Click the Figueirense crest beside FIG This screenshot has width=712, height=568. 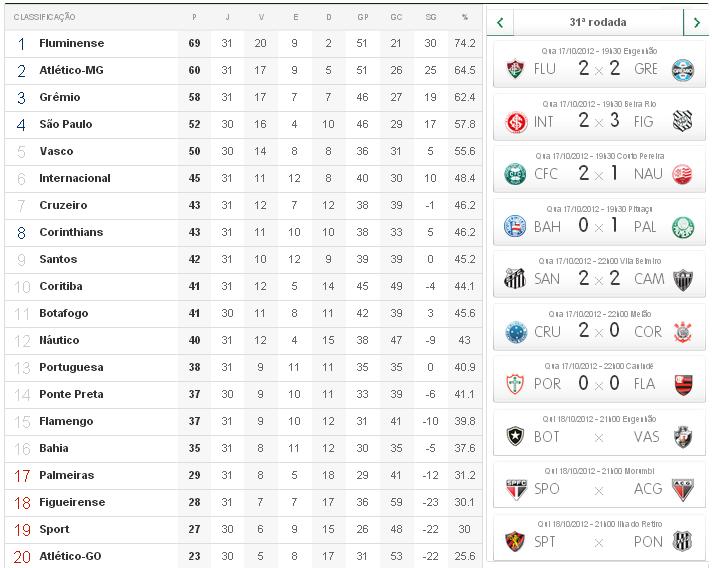coord(682,121)
